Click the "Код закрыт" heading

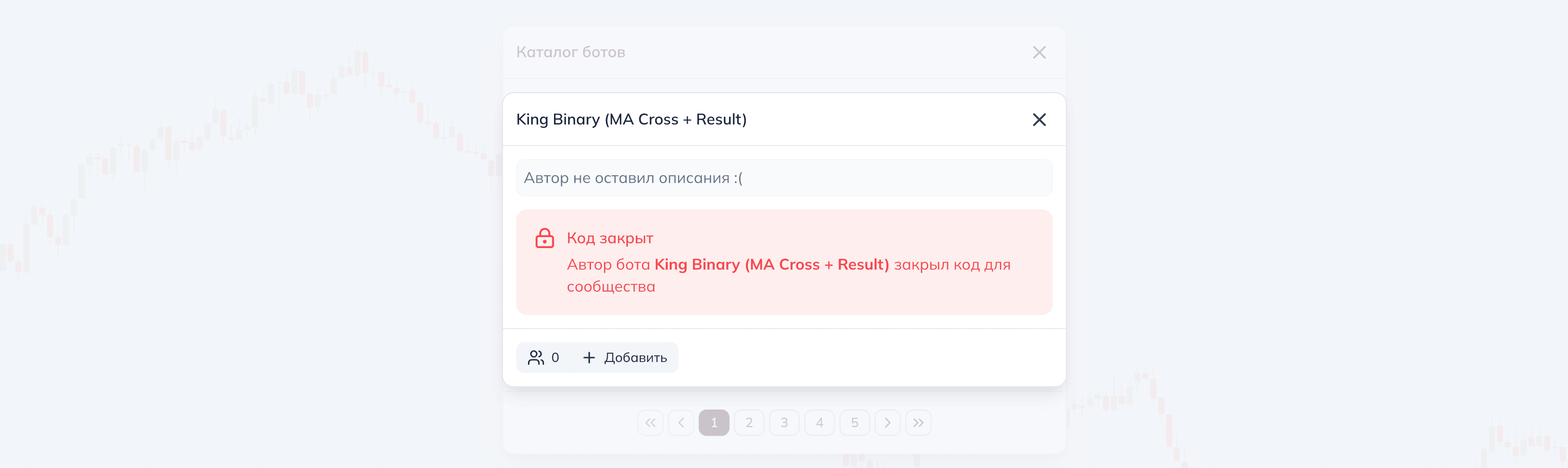pyautogui.click(x=610, y=238)
